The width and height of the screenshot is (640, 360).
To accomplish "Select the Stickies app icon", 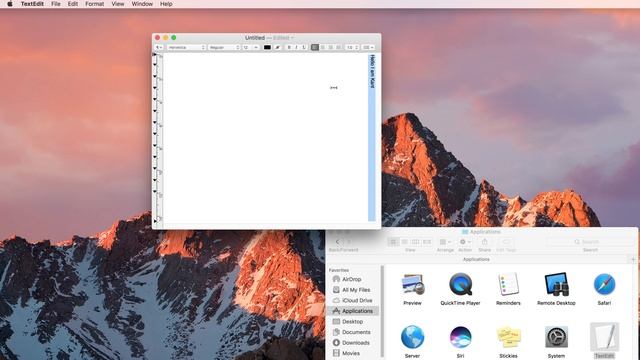I will coord(508,337).
